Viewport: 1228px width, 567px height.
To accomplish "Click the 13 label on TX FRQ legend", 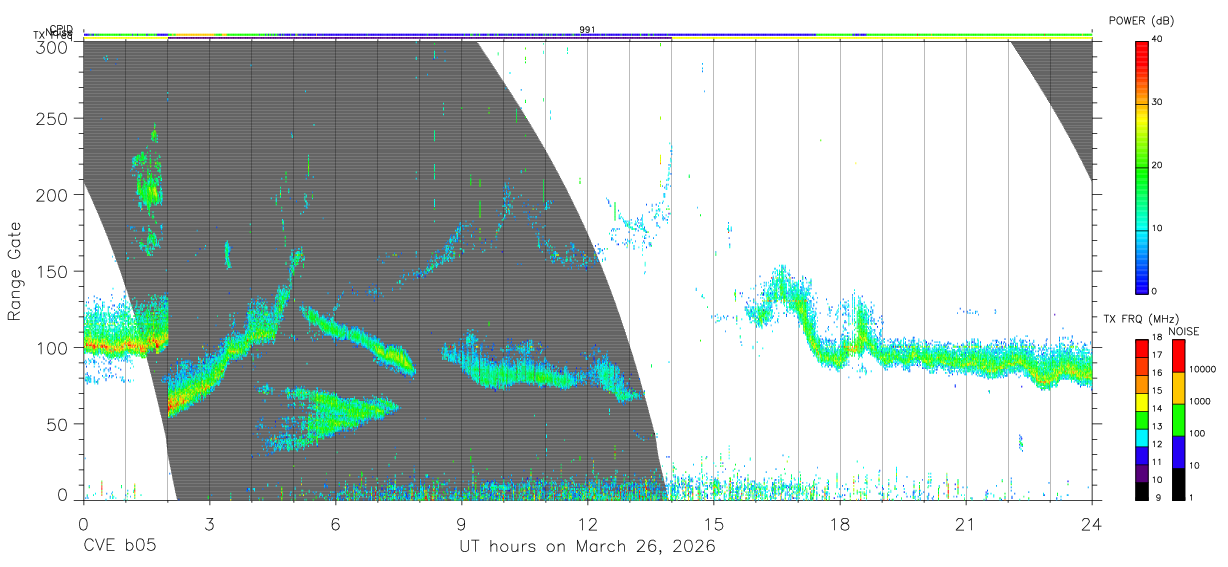I will coord(1156,427).
